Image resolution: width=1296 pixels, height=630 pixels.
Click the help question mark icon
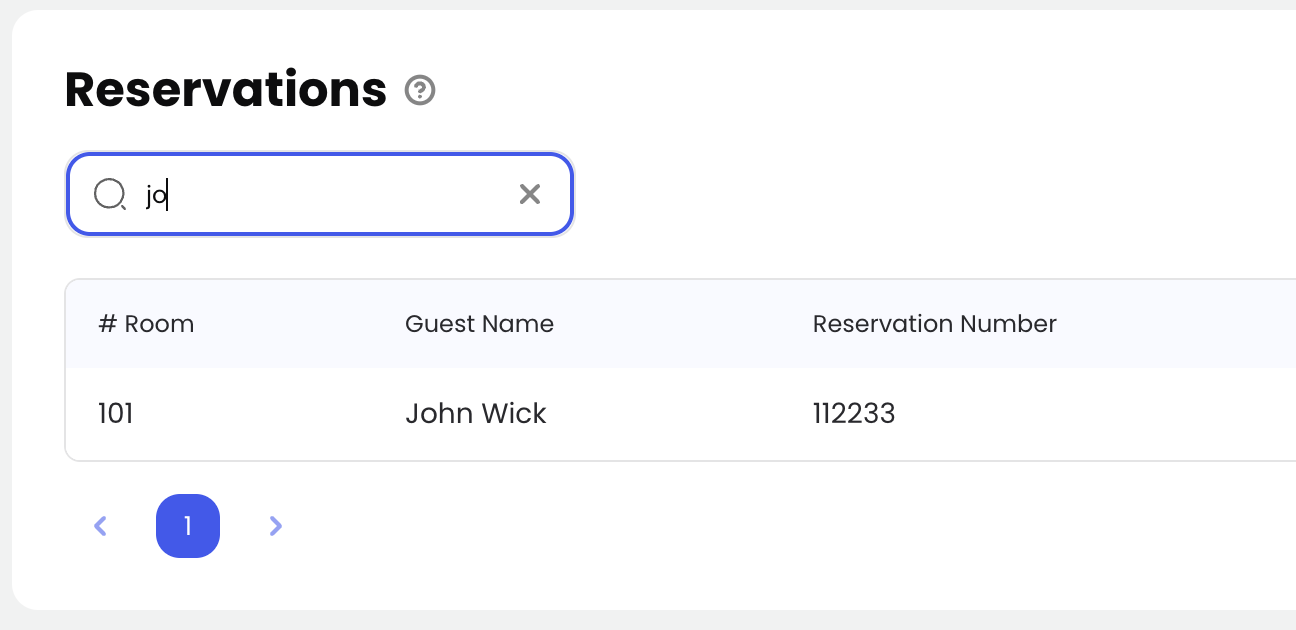(420, 91)
